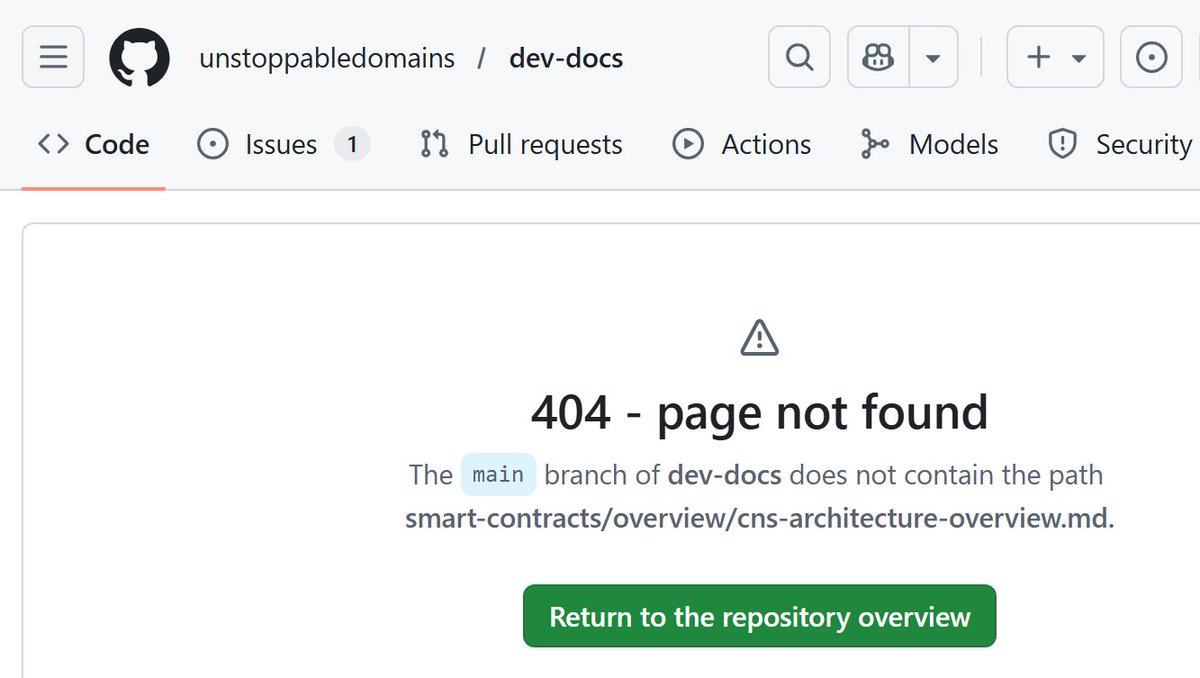Click the GitHub Octocat logo
The width and height of the screenshot is (1200, 678).
139,57
